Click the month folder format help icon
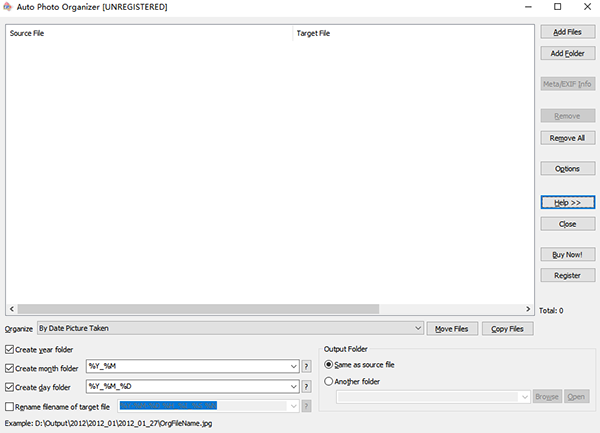The width and height of the screenshot is (600, 433). (x=306, y=367)
